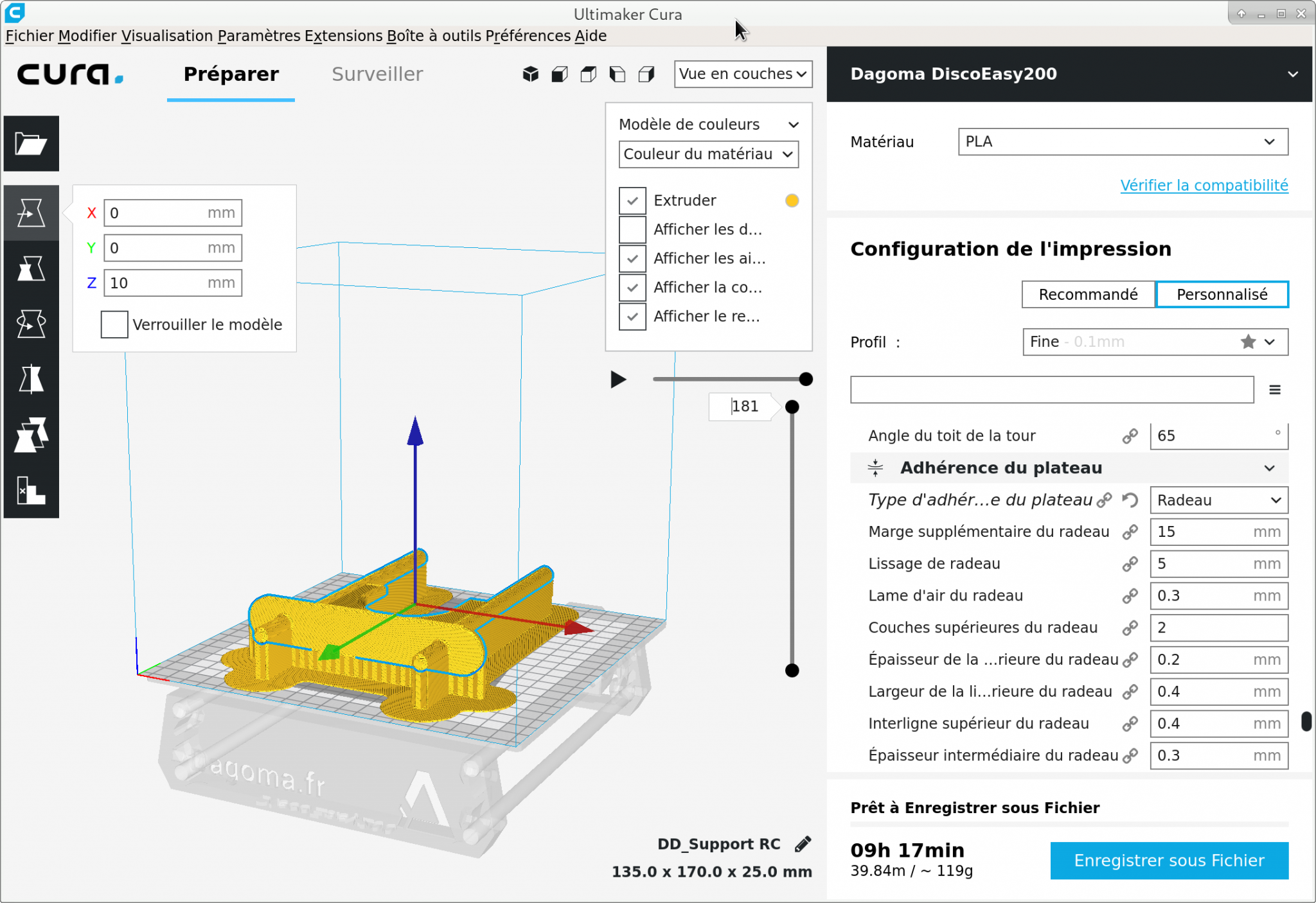
Task: Click link icon beside Lame d'air du radeau
Action: point(1130,596)
